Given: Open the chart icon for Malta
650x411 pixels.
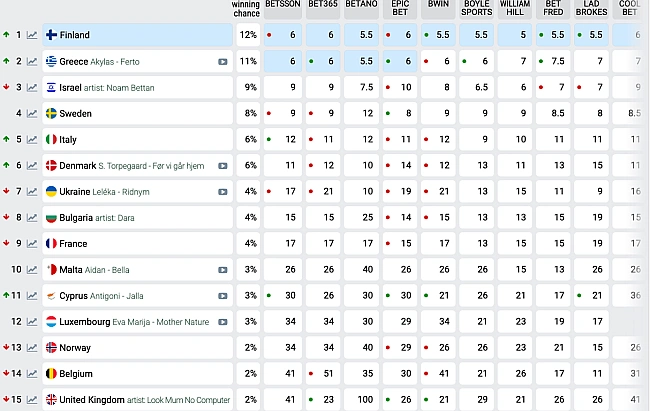Looking at the screenshot, I should click(32, 269).
